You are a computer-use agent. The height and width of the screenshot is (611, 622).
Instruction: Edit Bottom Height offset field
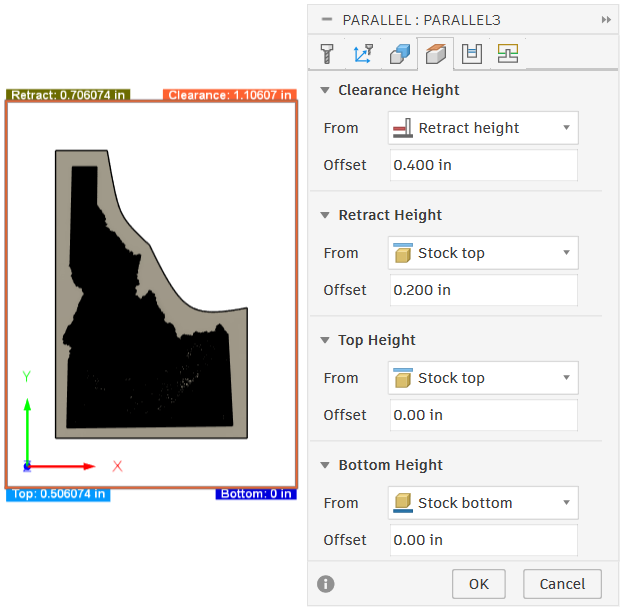(484, 540)
